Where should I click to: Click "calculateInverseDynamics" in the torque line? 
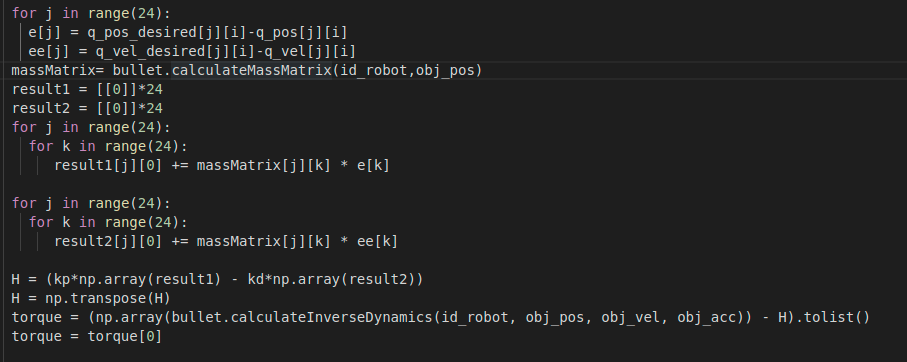point(331,317)
